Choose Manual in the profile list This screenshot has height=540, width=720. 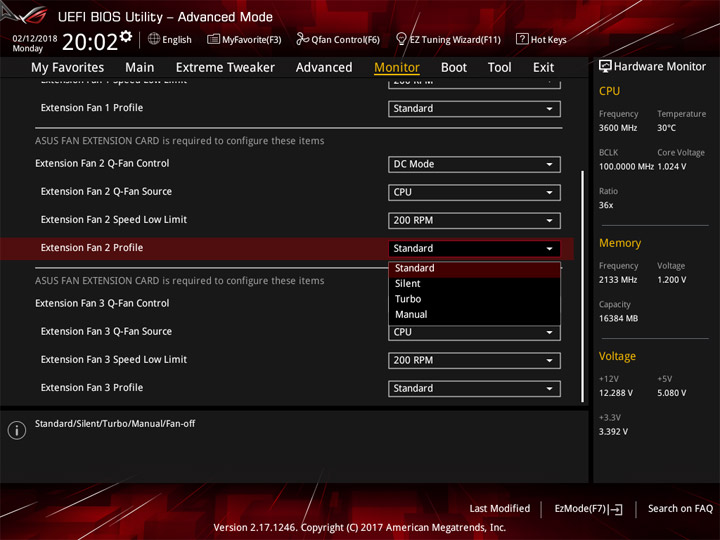click(474, 315)
